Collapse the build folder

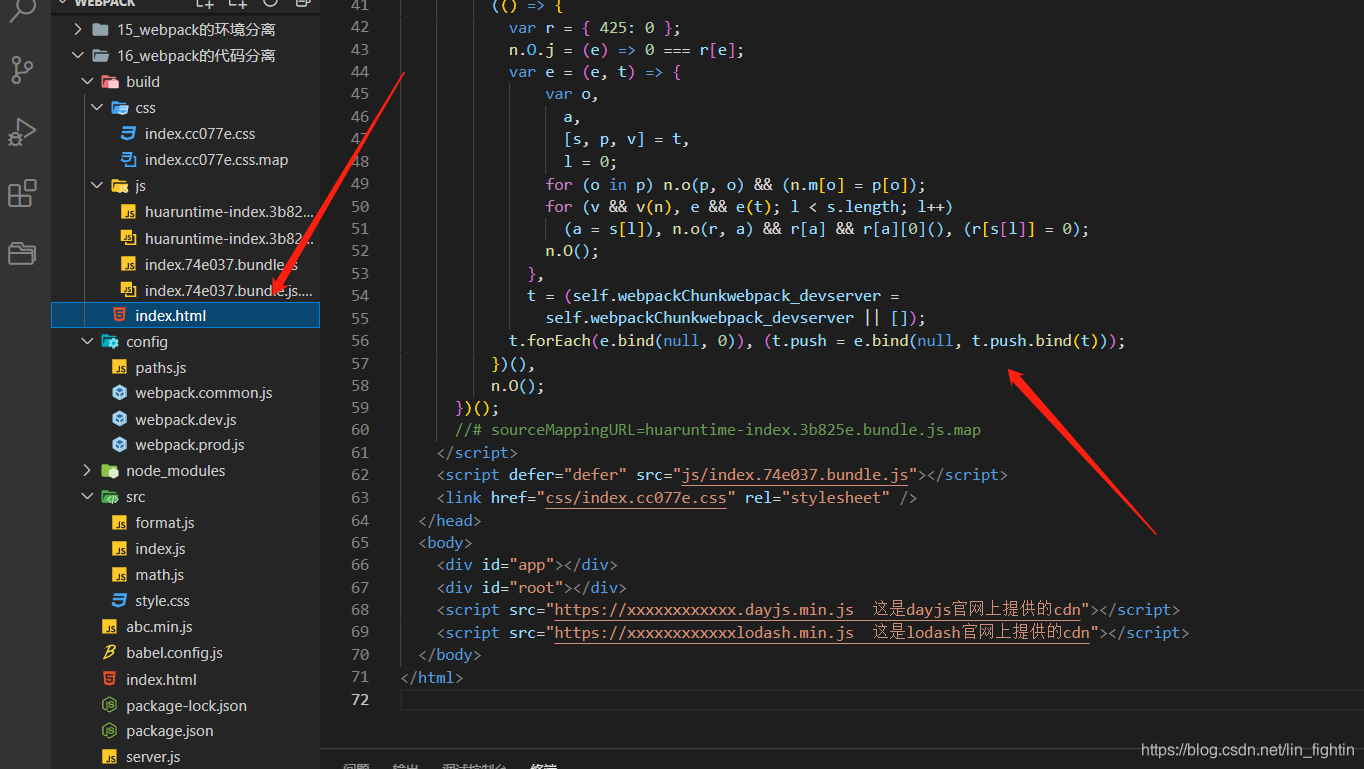(88, 82)
